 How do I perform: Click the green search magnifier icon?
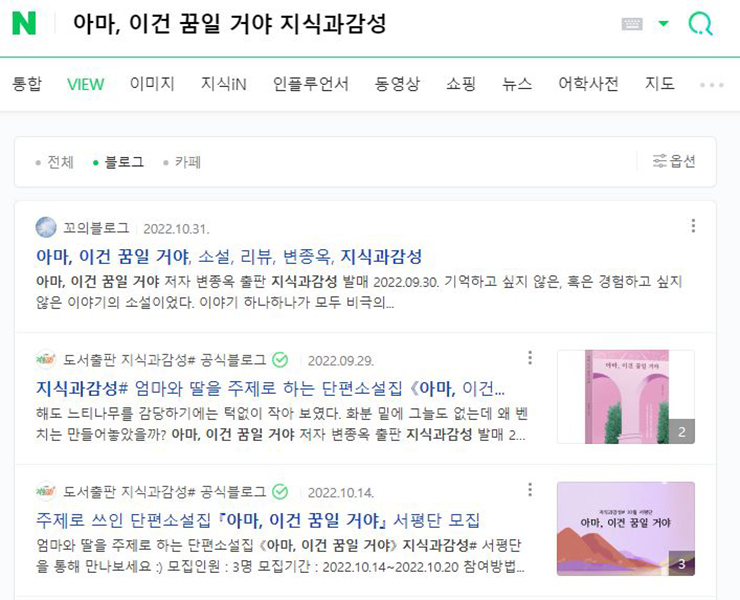700,23
